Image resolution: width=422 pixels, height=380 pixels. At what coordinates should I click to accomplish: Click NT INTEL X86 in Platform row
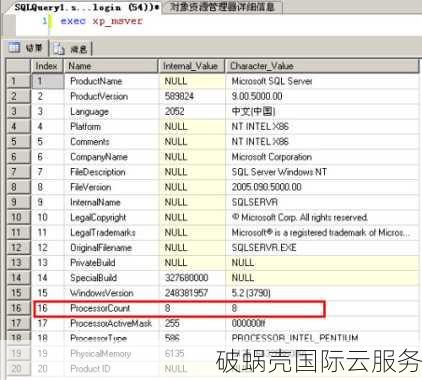click(322, 127)
